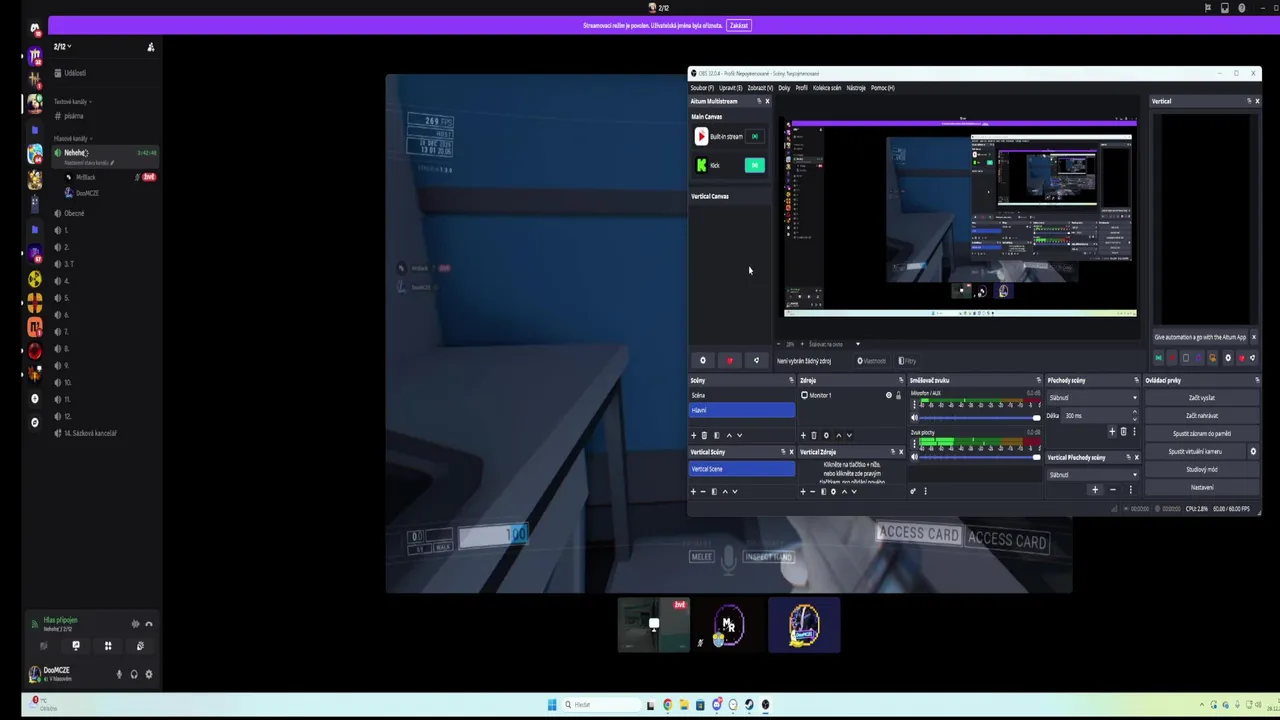Add a scene transition with plus icon
The image size is (1280, 720).
(x=1111, y=432)
